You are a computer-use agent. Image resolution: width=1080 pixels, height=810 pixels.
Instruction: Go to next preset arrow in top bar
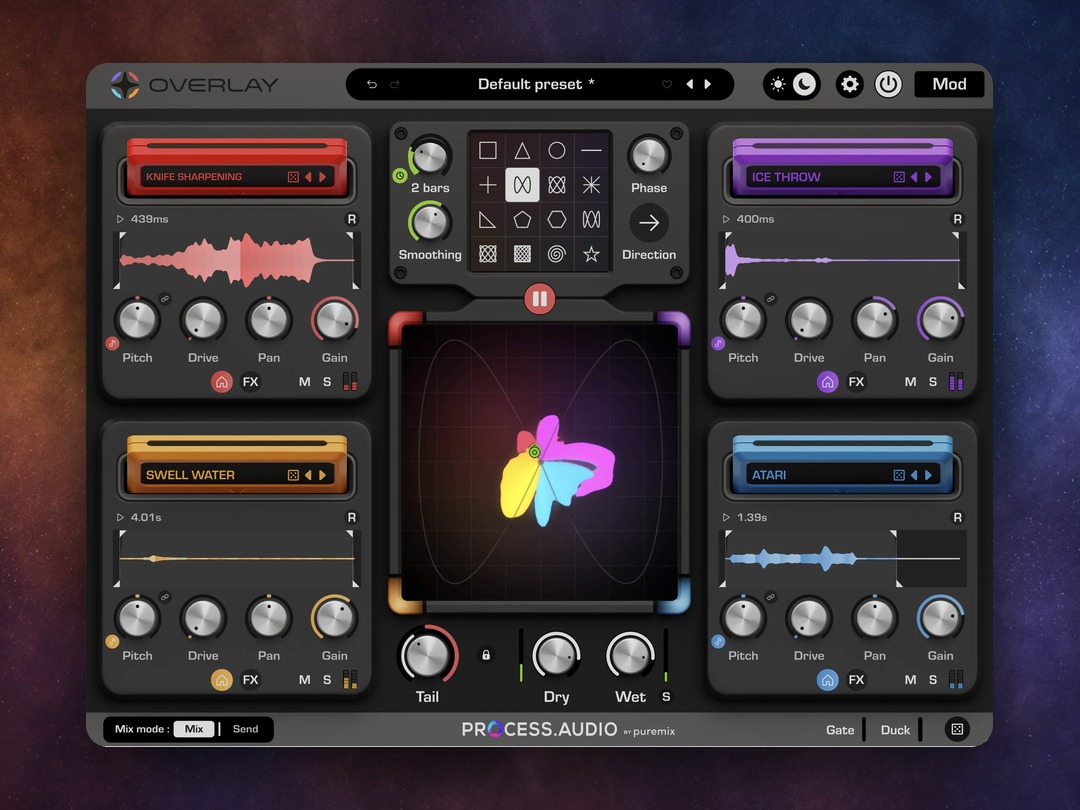coord(707,84)
